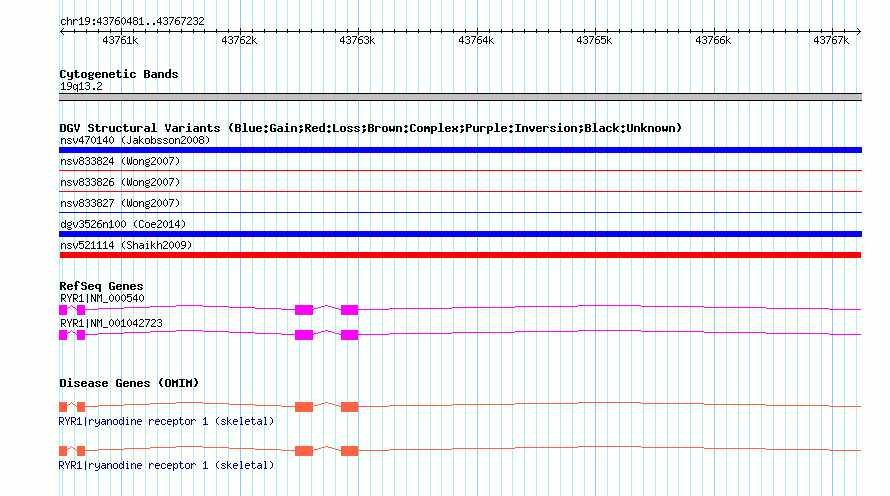The width and height of the screenshot is (890, 496).
Task: Select the Cytogenetic Bands track title
Action: tap(119, 74)
